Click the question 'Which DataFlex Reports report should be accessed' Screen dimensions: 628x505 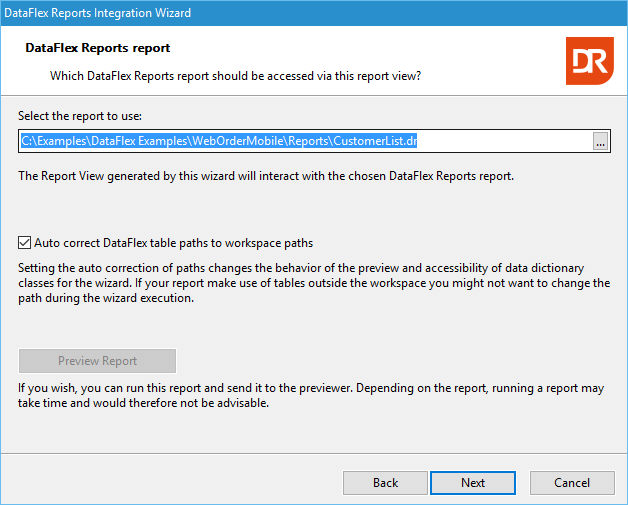pos(236,76)
